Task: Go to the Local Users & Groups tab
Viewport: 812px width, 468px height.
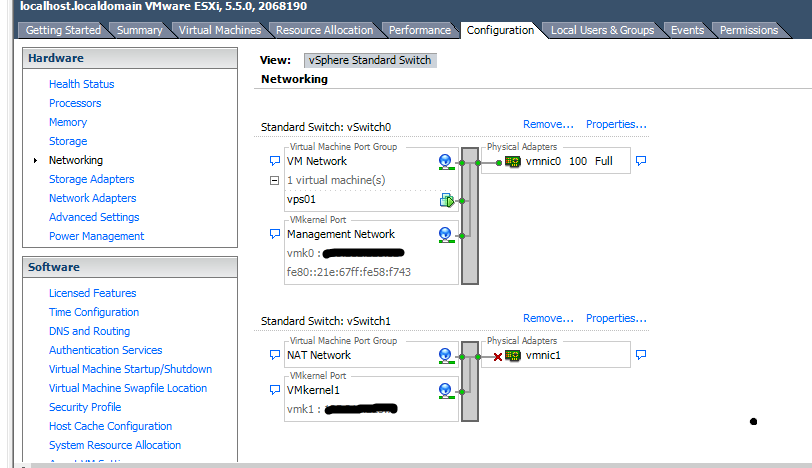Action: click(602, 30)
